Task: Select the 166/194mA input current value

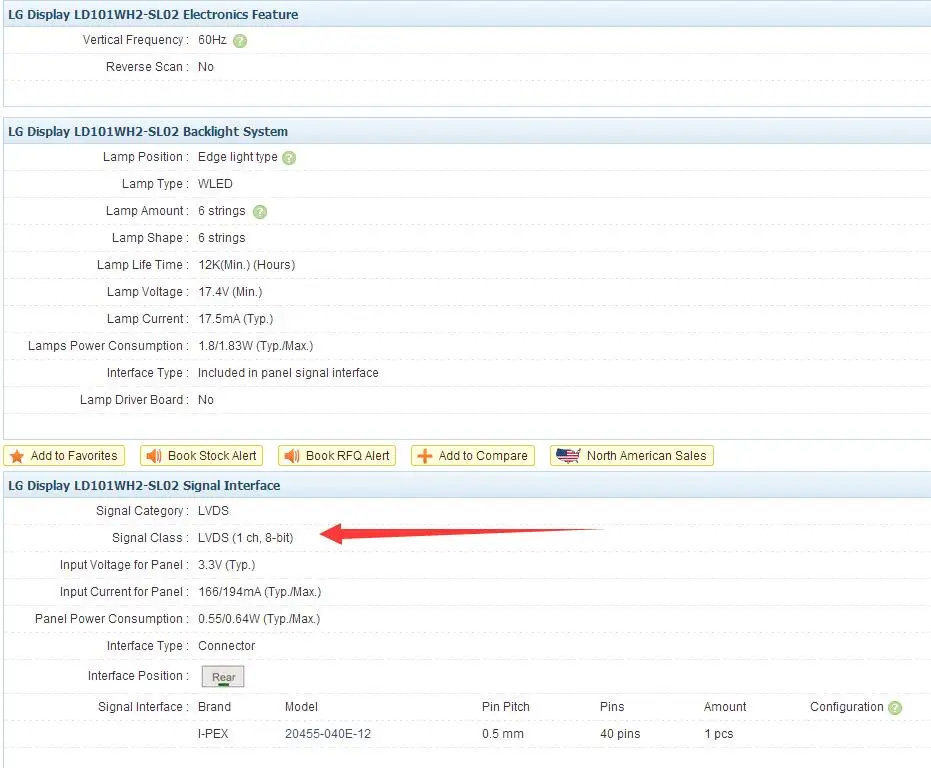Action: (x=259, y=592)
